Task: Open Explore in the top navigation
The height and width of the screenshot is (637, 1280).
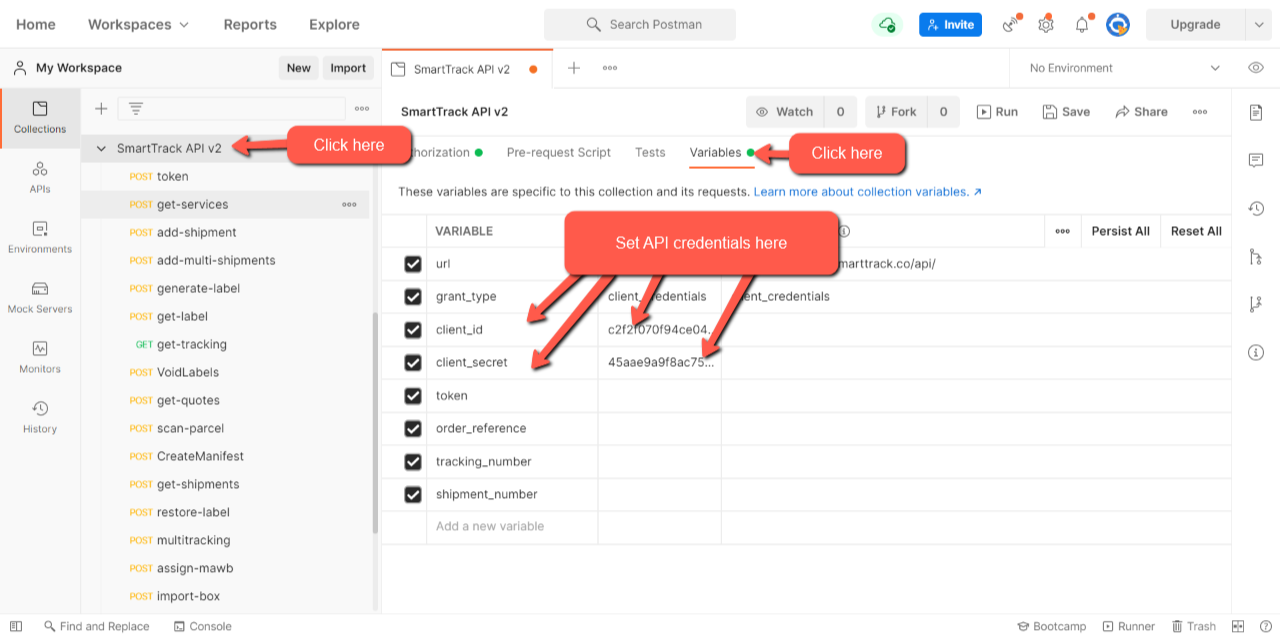Action: click(x=334, y=24)
